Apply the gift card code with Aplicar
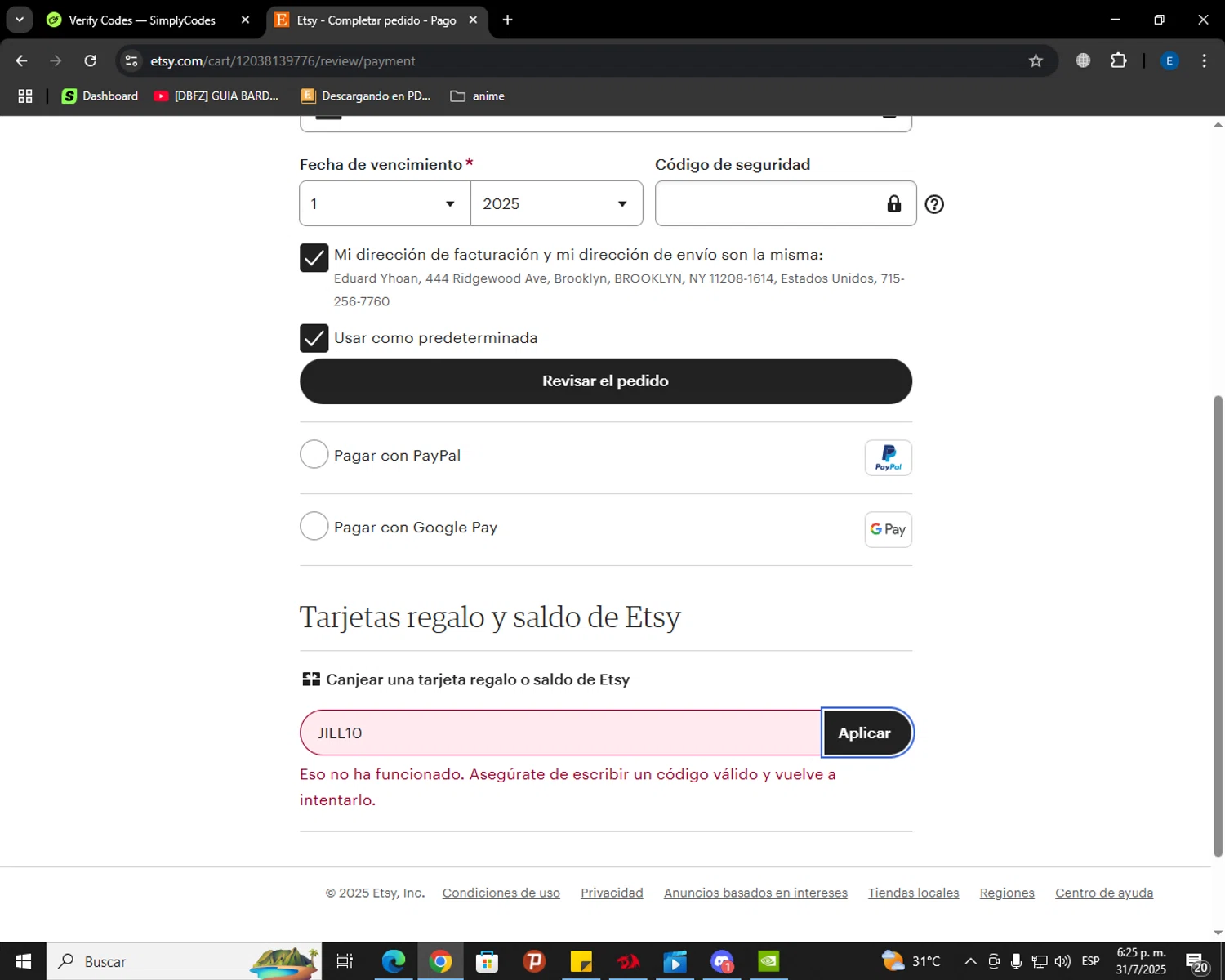This screenshot has width=1225, height=980. click(866, 733)
